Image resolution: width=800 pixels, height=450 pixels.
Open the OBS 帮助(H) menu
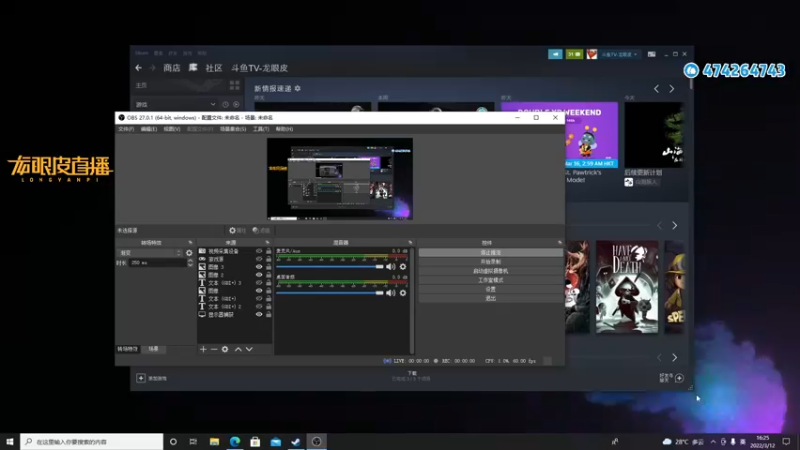[x=284, y=129]
